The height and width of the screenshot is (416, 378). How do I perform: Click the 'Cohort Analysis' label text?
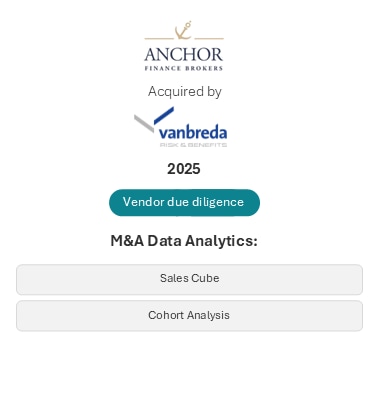point(189,315)
